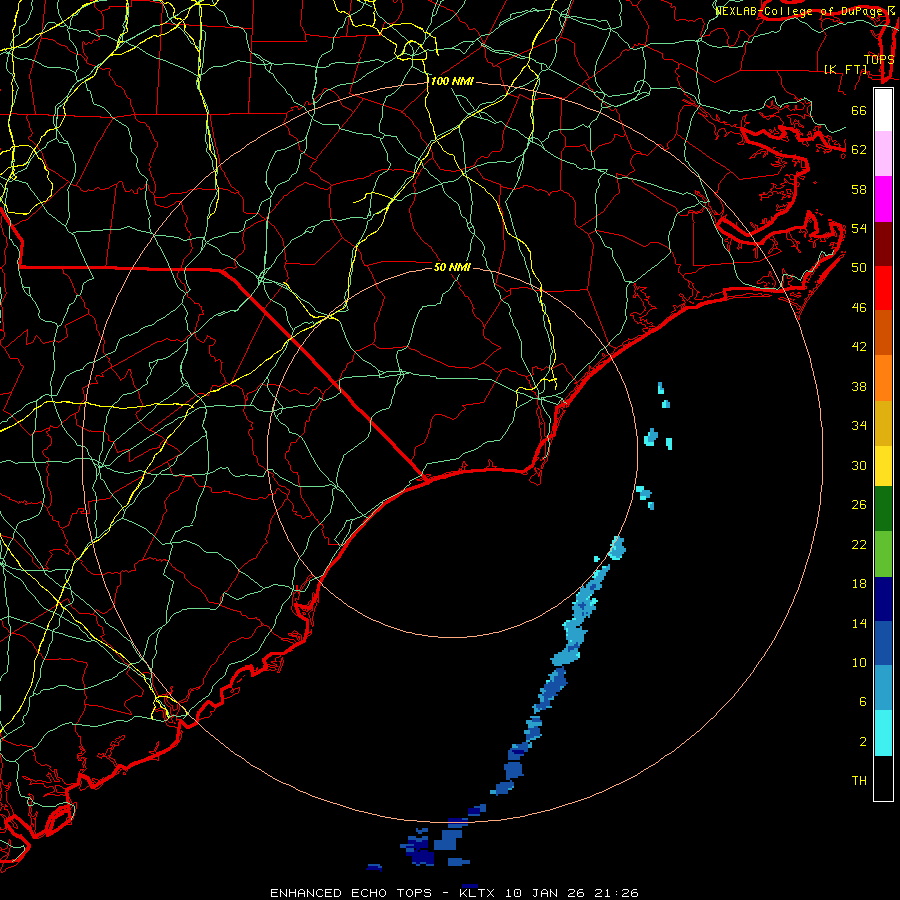The height and width of the screenshot is (900, 900).
Task: Pick the dark orange 46 kft swatch
Action: 883,333
